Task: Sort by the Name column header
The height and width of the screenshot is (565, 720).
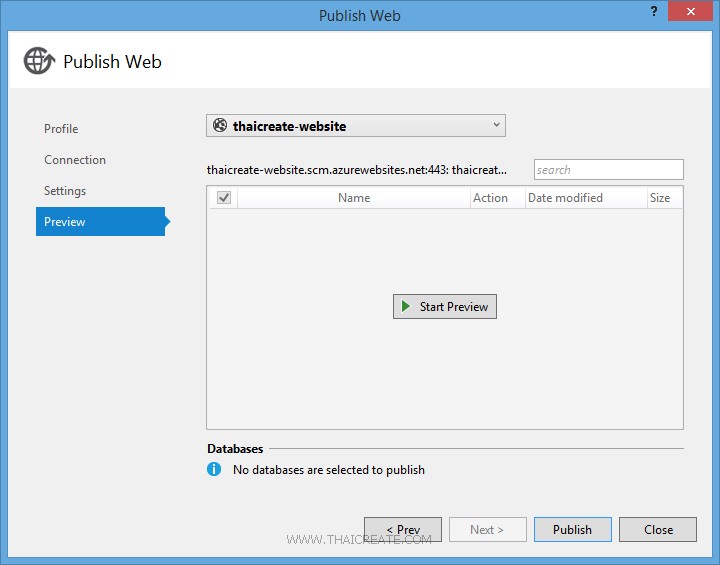Action: tap(354, 198)
